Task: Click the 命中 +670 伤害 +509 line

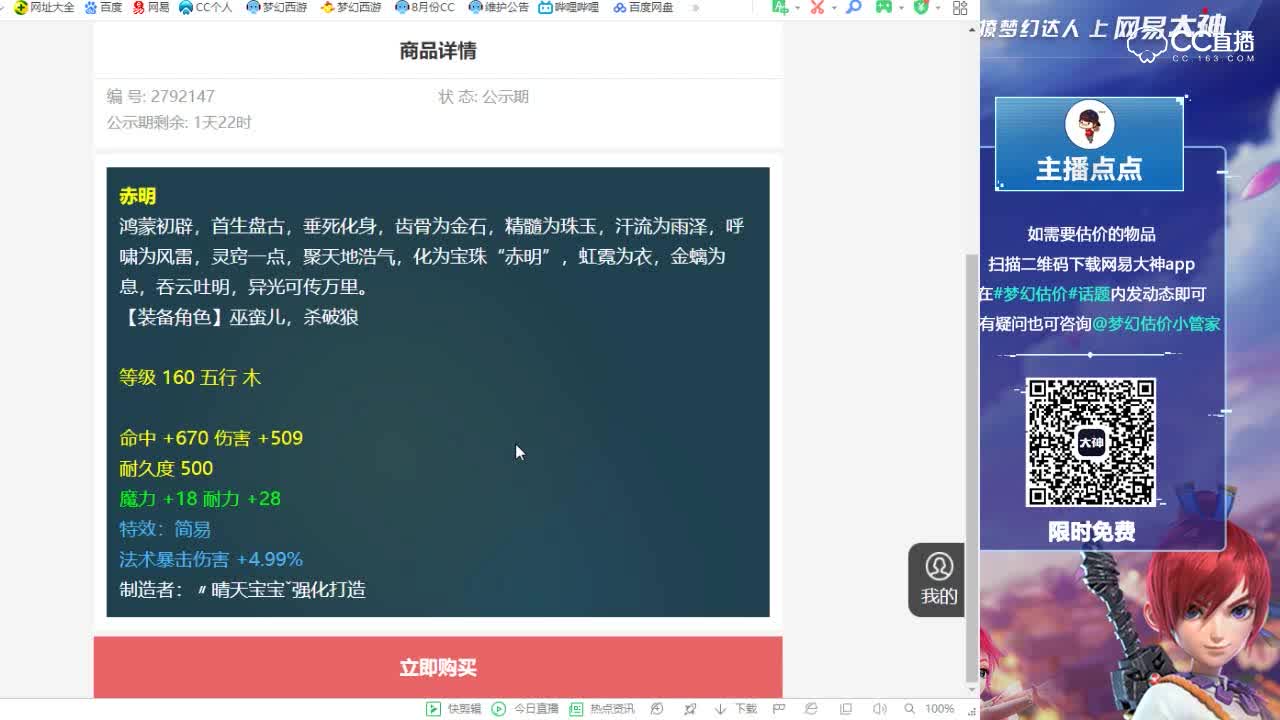Action: [211, 438]
